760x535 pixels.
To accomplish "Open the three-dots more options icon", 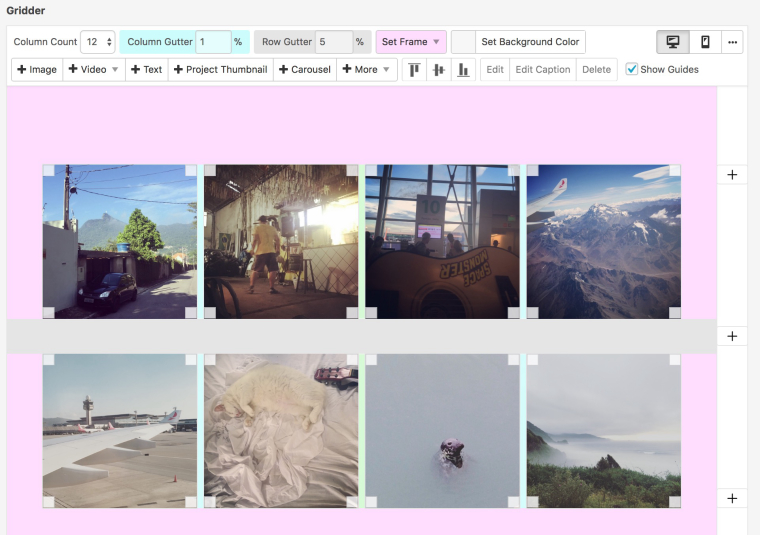I will click(733, 42).
